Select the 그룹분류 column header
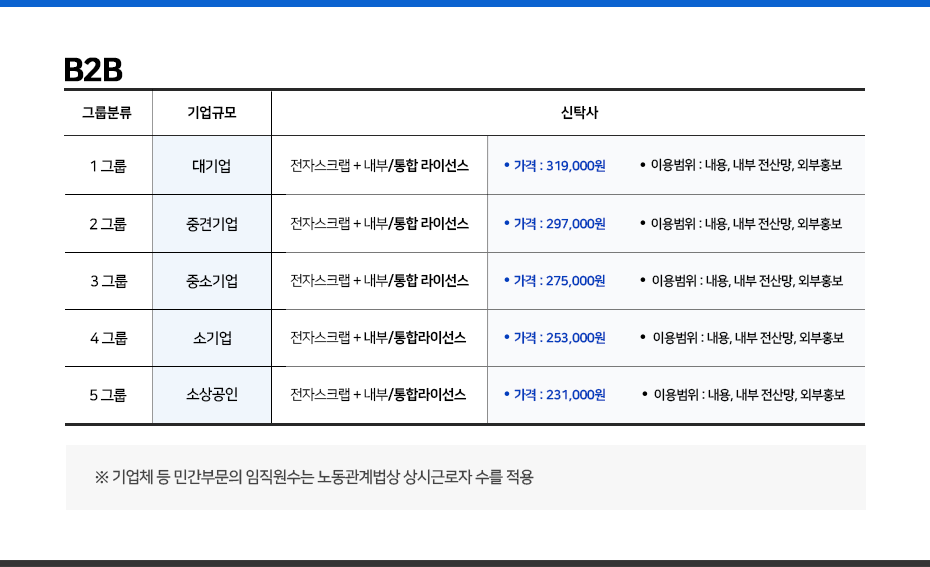The height and width of the screenshot is (567, 930). tap(107, 112)
